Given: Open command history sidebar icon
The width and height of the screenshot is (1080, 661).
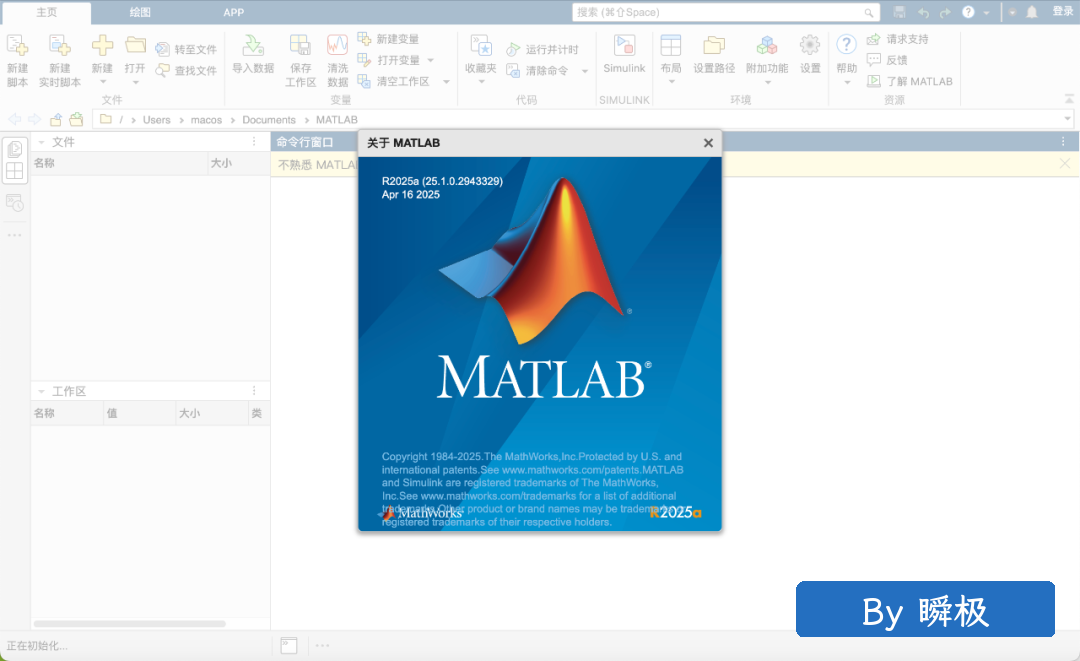Looking at the screenshot, I should pos(15,203).
